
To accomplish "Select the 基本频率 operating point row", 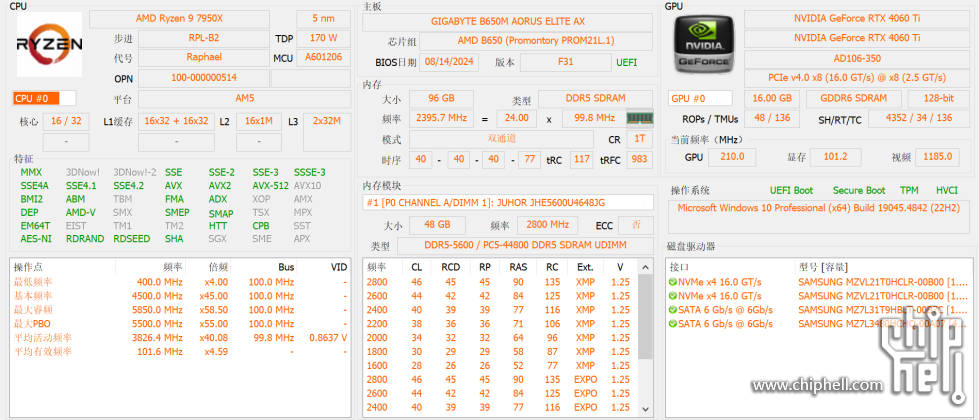I will point(181,296).
